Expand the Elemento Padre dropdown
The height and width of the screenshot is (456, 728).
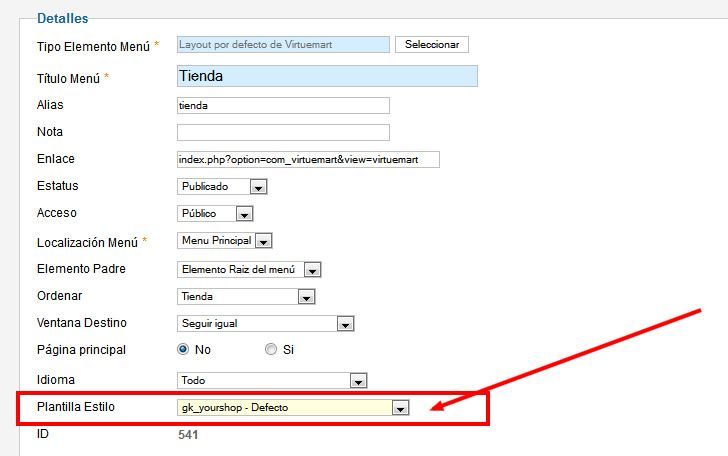tap(249, 269)
